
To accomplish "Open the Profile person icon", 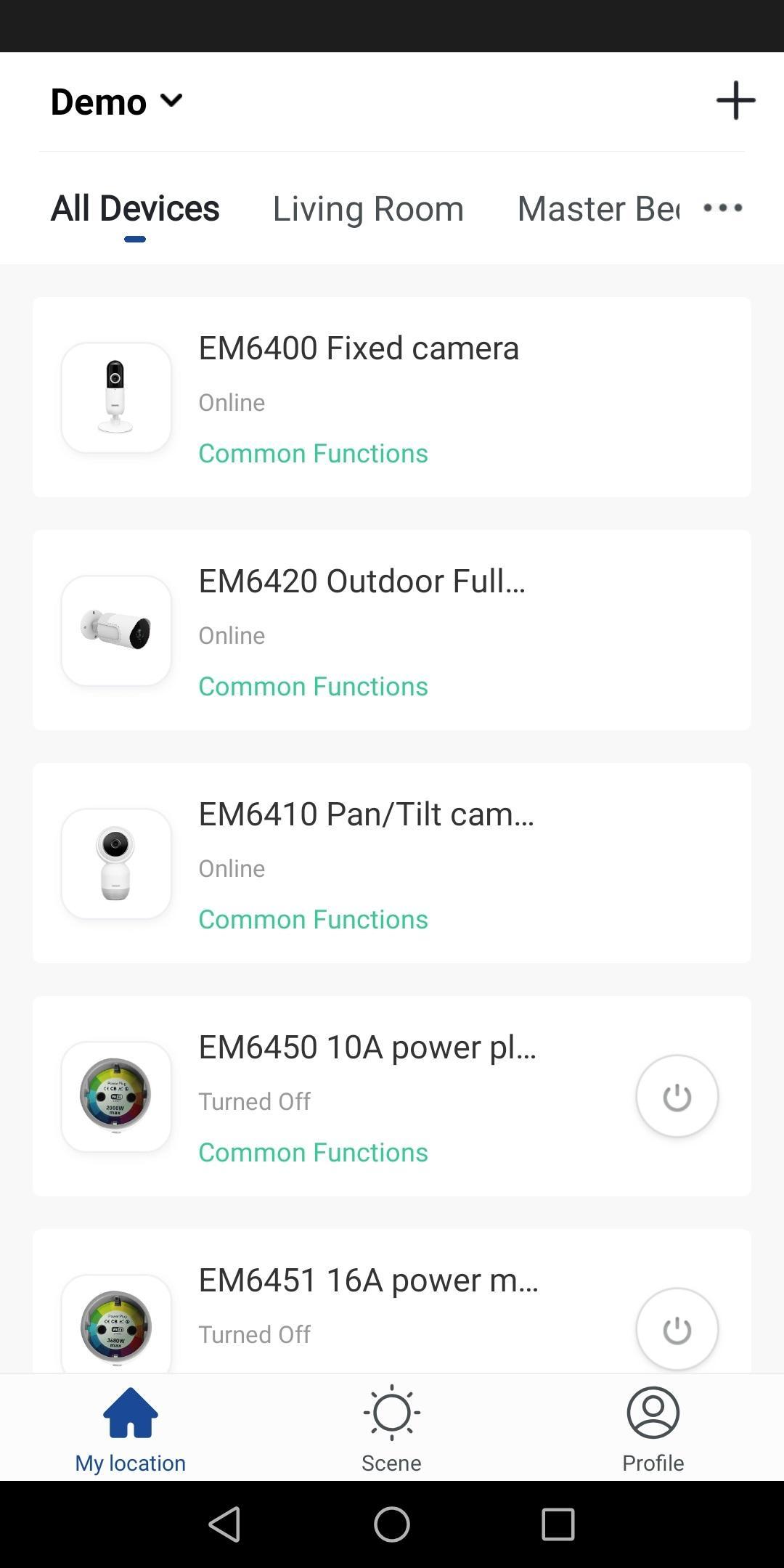I will click(x=653, y=1412).
